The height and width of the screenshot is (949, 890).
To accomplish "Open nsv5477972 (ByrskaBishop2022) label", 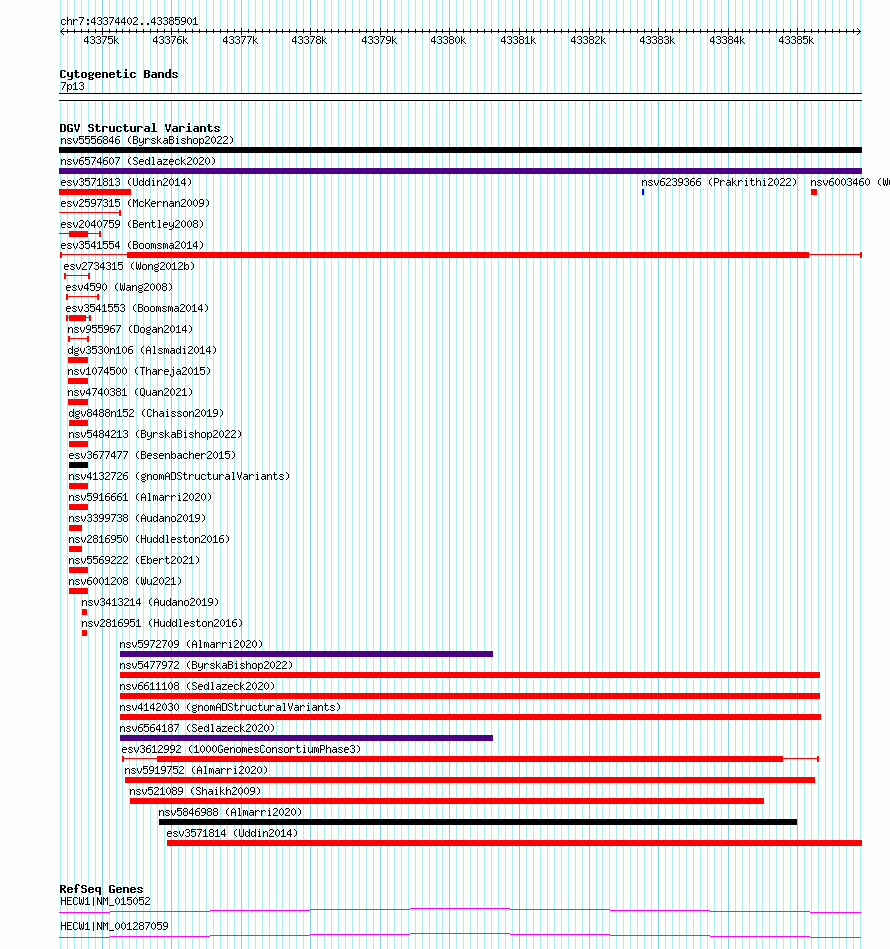I will click(x=206, y=665).
